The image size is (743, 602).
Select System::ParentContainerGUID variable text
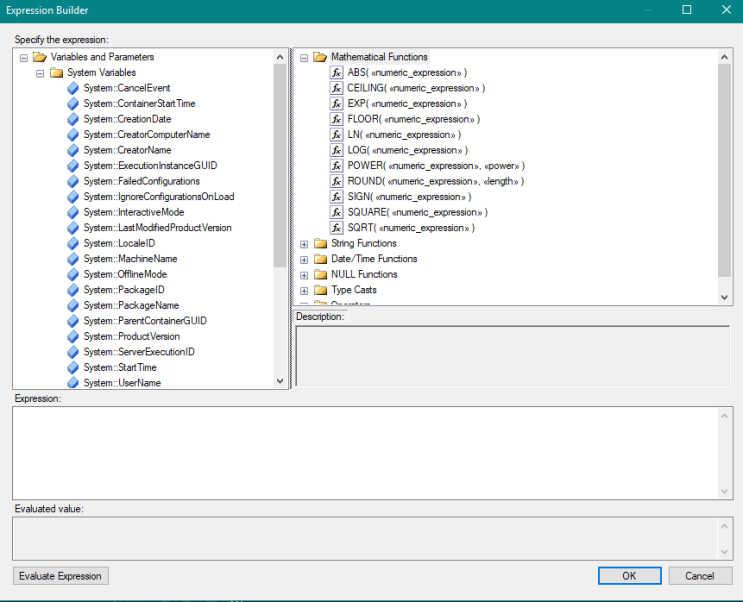coord(145,321)
